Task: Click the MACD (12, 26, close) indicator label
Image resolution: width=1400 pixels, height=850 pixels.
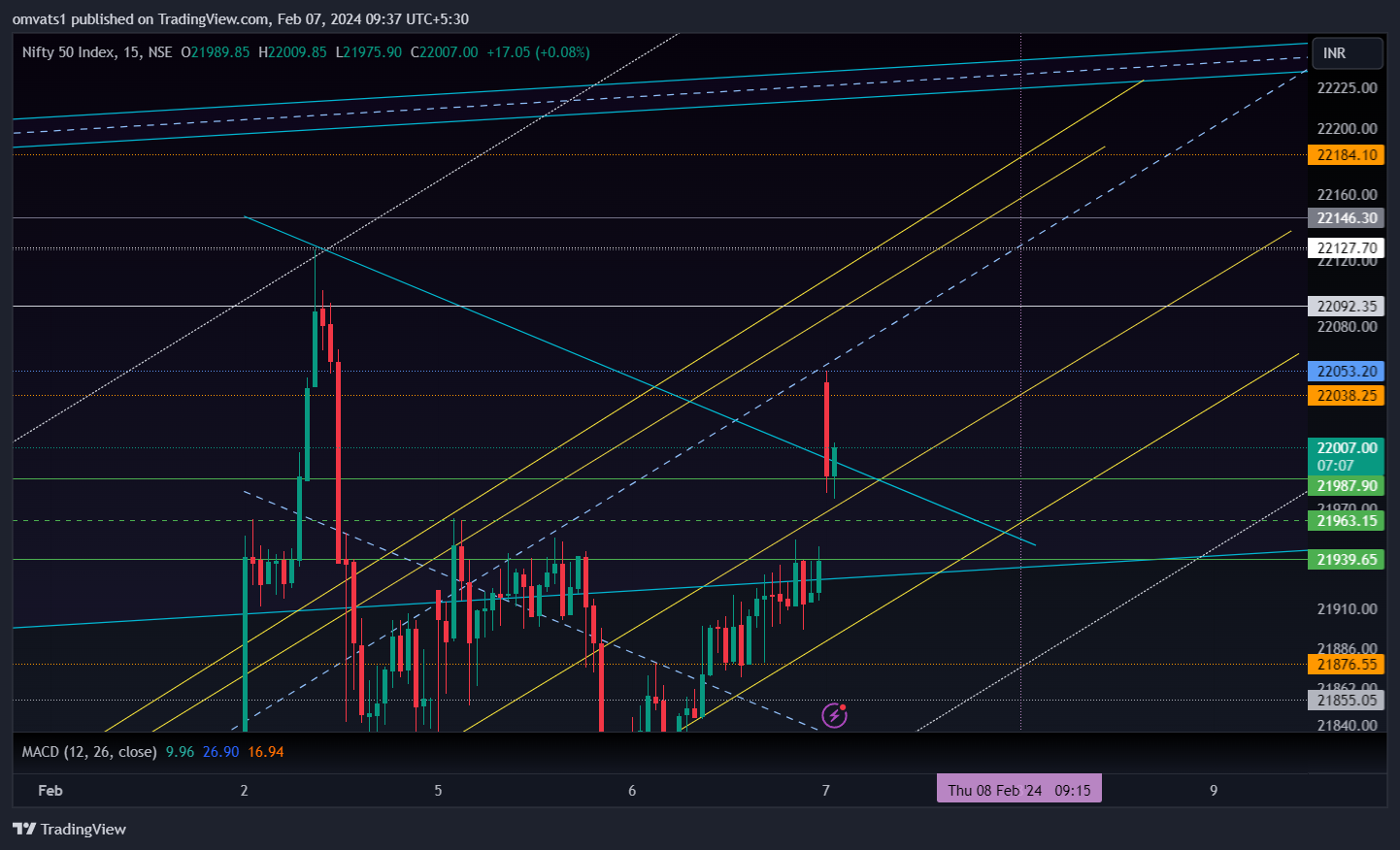Action: pos(89,752)
